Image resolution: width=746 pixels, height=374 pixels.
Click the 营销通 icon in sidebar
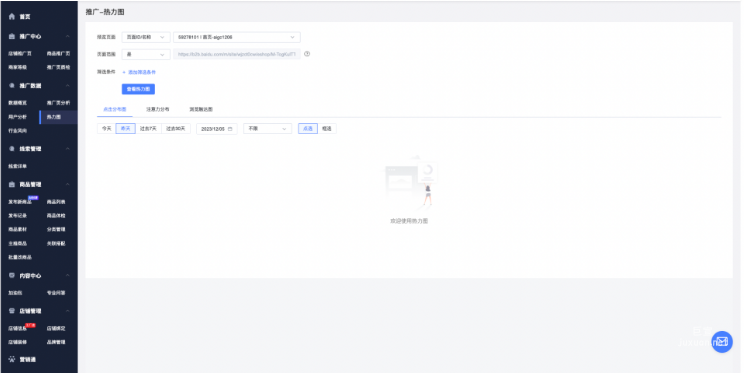point(12,359)
